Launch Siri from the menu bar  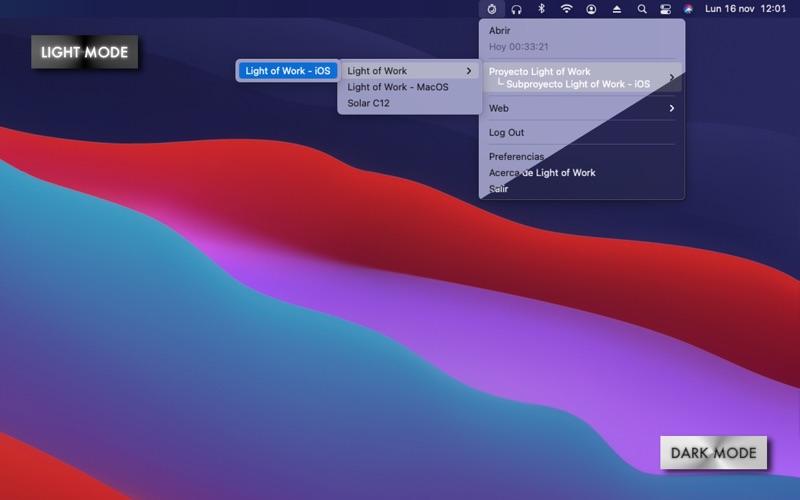688,9
